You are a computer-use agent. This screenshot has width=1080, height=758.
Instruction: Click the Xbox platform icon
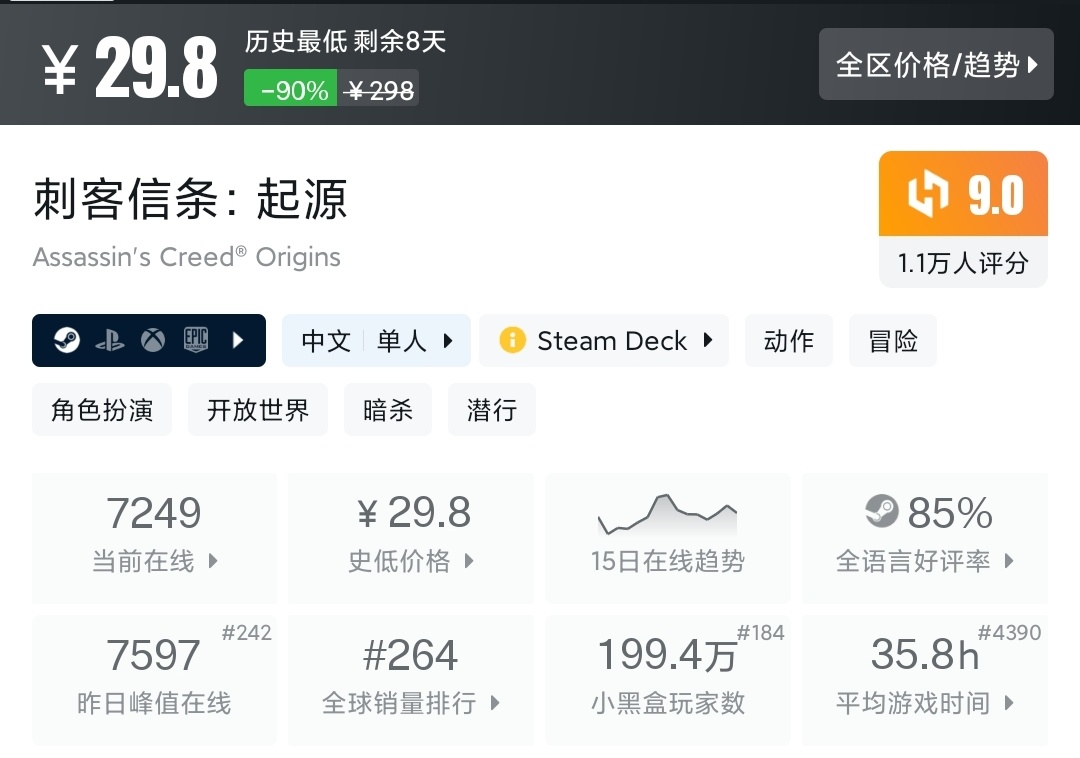click(x=152, y=341)
